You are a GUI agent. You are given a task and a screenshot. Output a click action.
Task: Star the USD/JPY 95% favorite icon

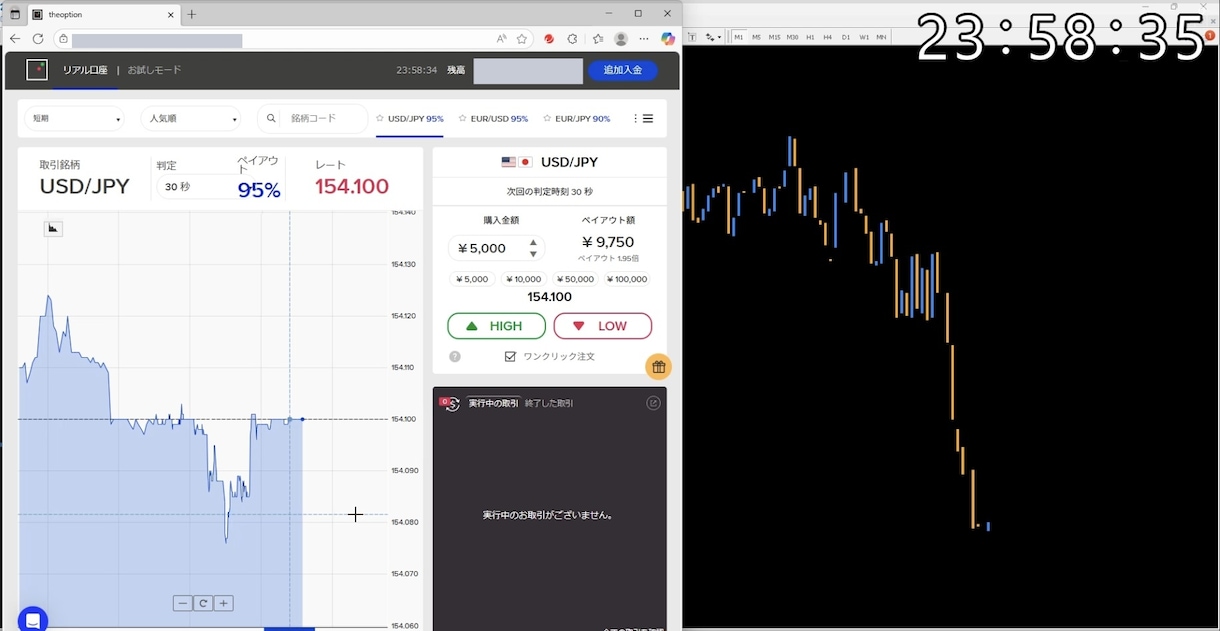point(380,118)
